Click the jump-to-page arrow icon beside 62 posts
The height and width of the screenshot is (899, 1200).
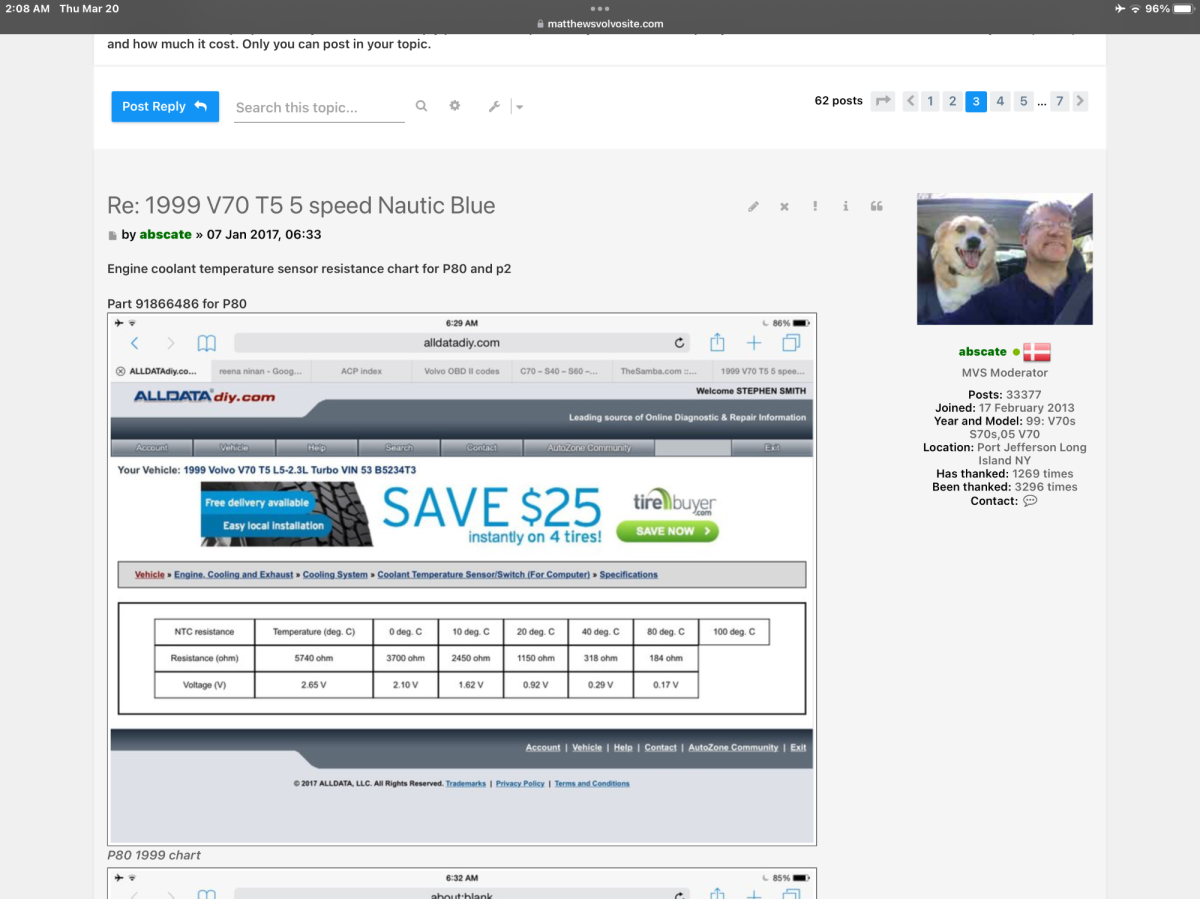882,101
